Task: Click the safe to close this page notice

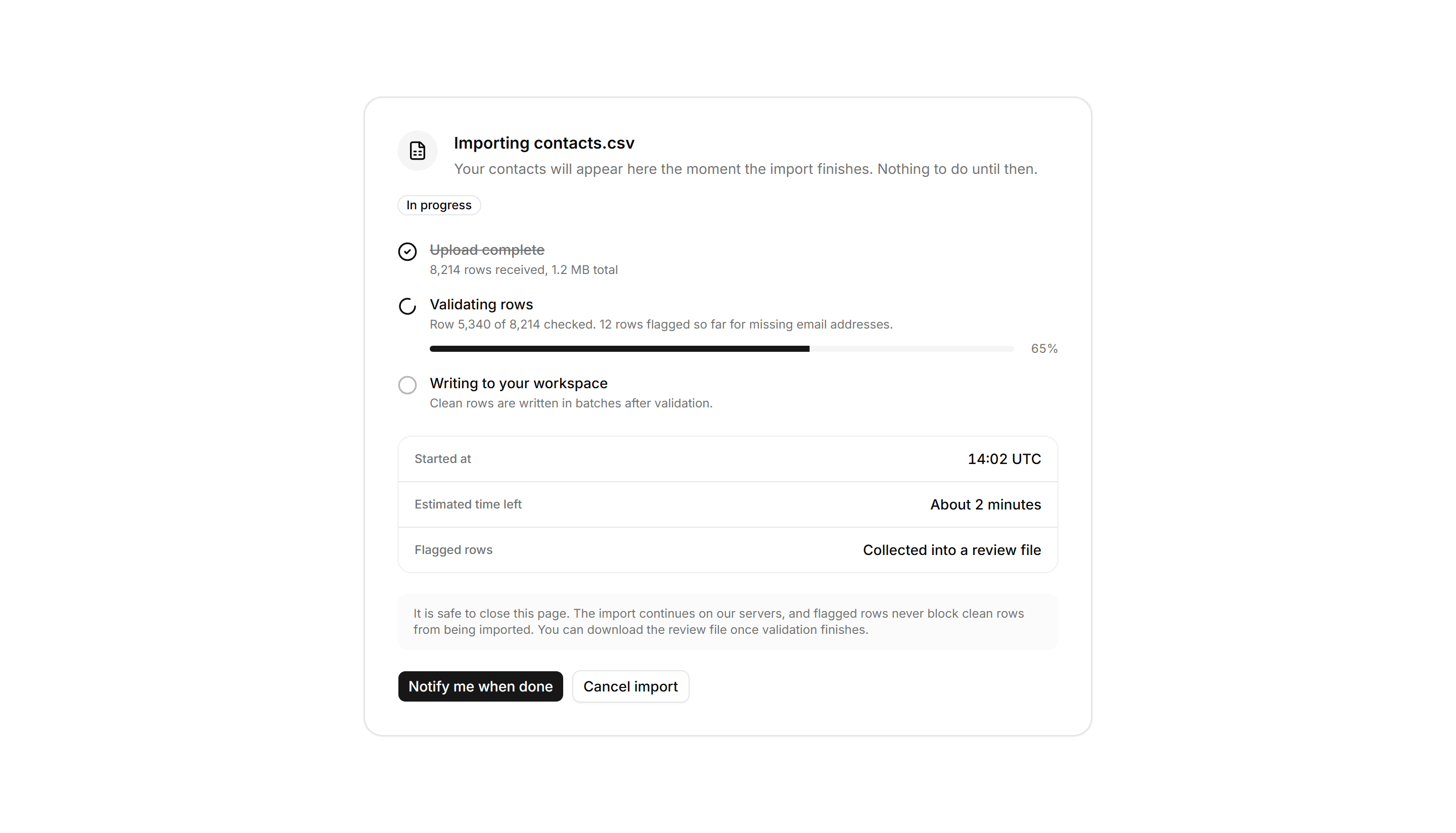Action: [x=727, y=621]
